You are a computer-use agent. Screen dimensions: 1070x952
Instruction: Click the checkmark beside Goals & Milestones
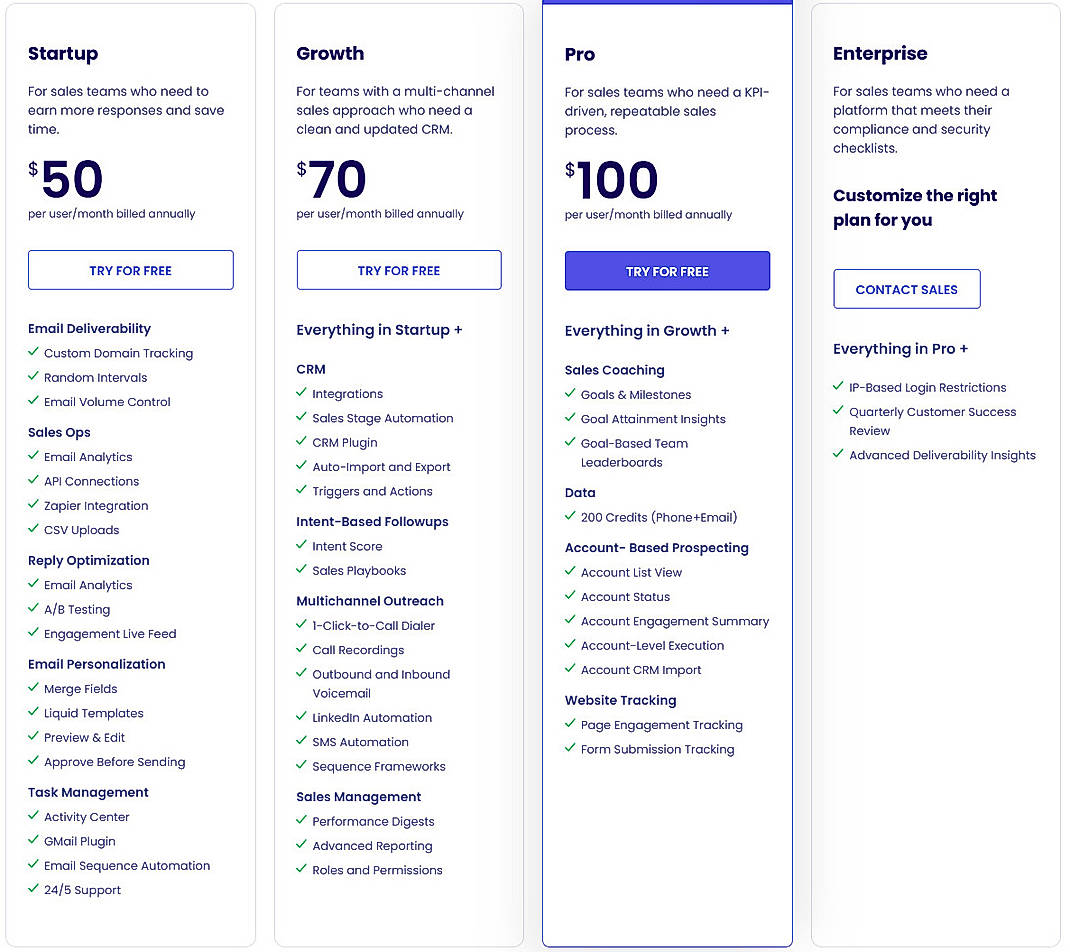point(569,395)
